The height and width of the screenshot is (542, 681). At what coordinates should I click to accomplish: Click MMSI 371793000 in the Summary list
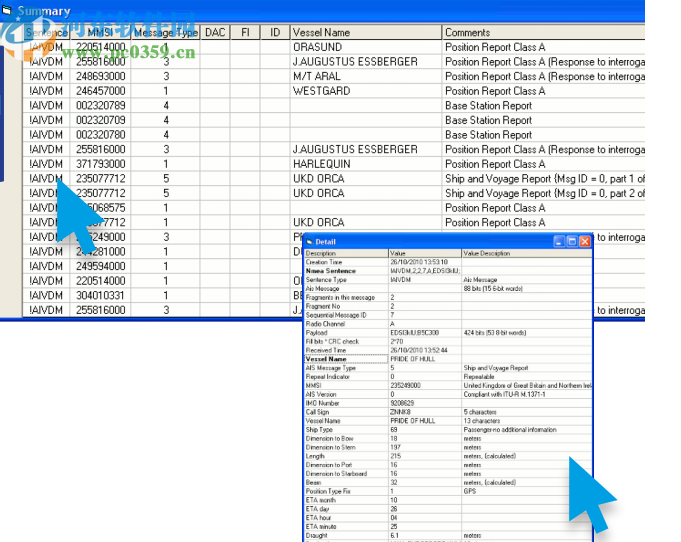(x=101, y=164)
